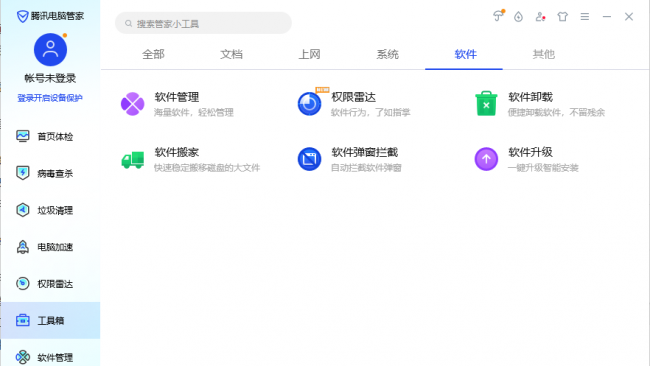
Task: Open the hamburger main menu
Action: 585,17
